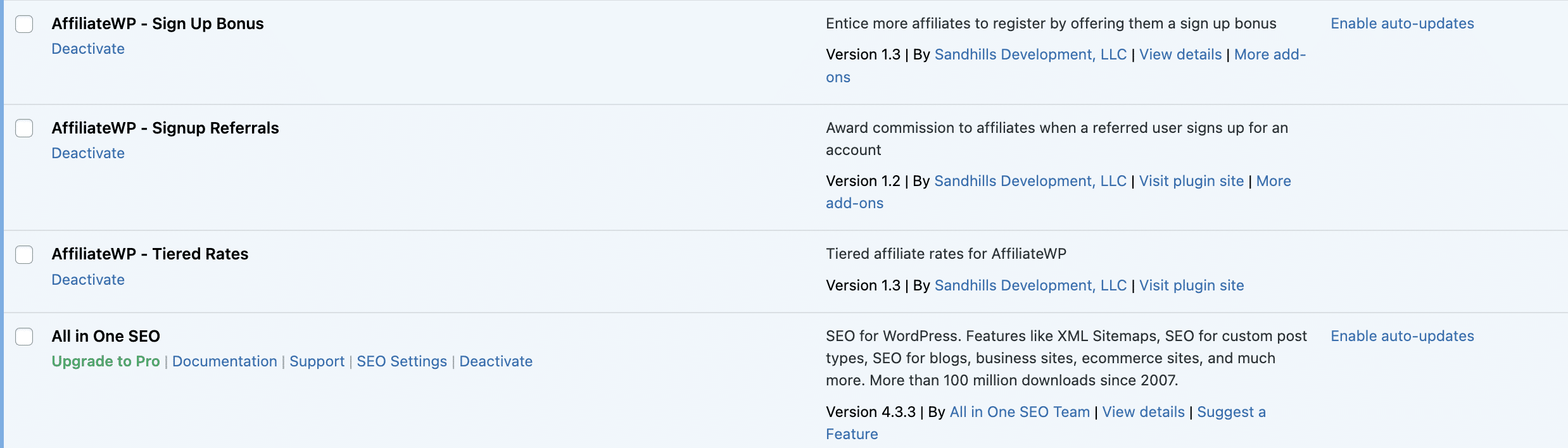Click the AffiliateWP - Sign Up Bonus plugin title
This screenshot has height=448, width=1568.
pyautogui.click(x=158, y=23)
